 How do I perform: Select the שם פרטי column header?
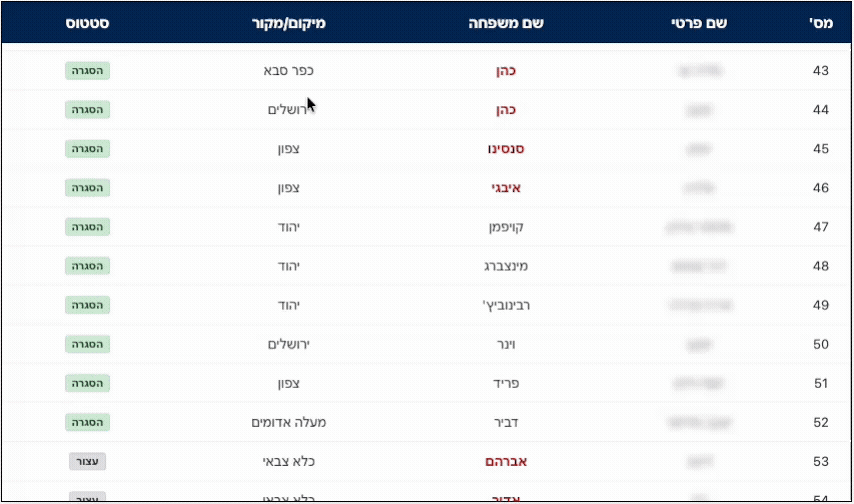tap(698, 22)
